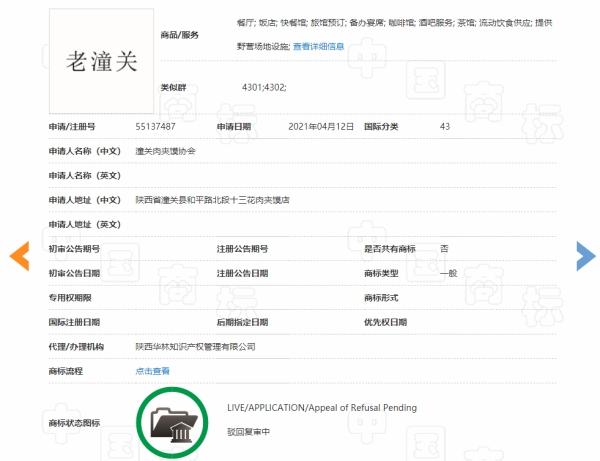600x461 pixels.
Task: Click the 商品/服务 label
Action: [x=179, y=35]
